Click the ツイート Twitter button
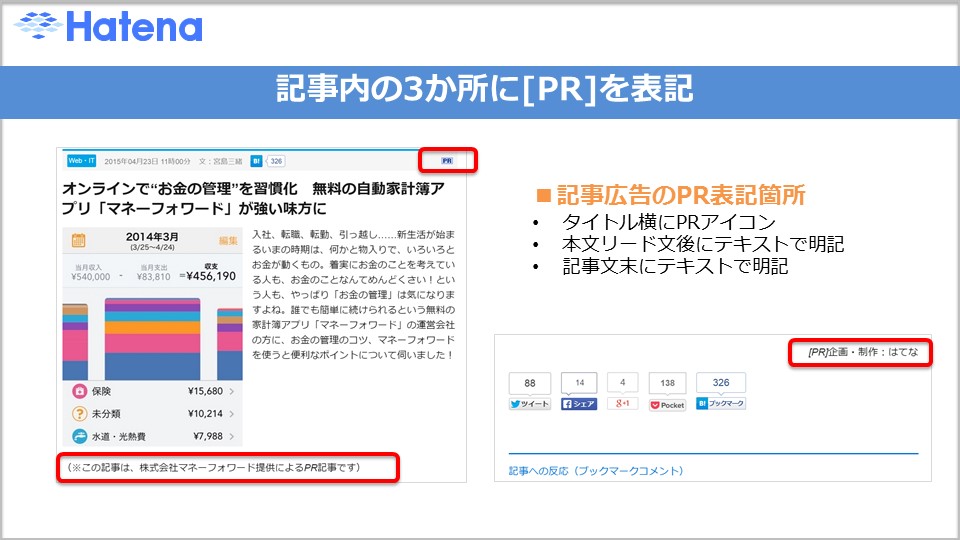The image size is (960, 540). point(530,404)
